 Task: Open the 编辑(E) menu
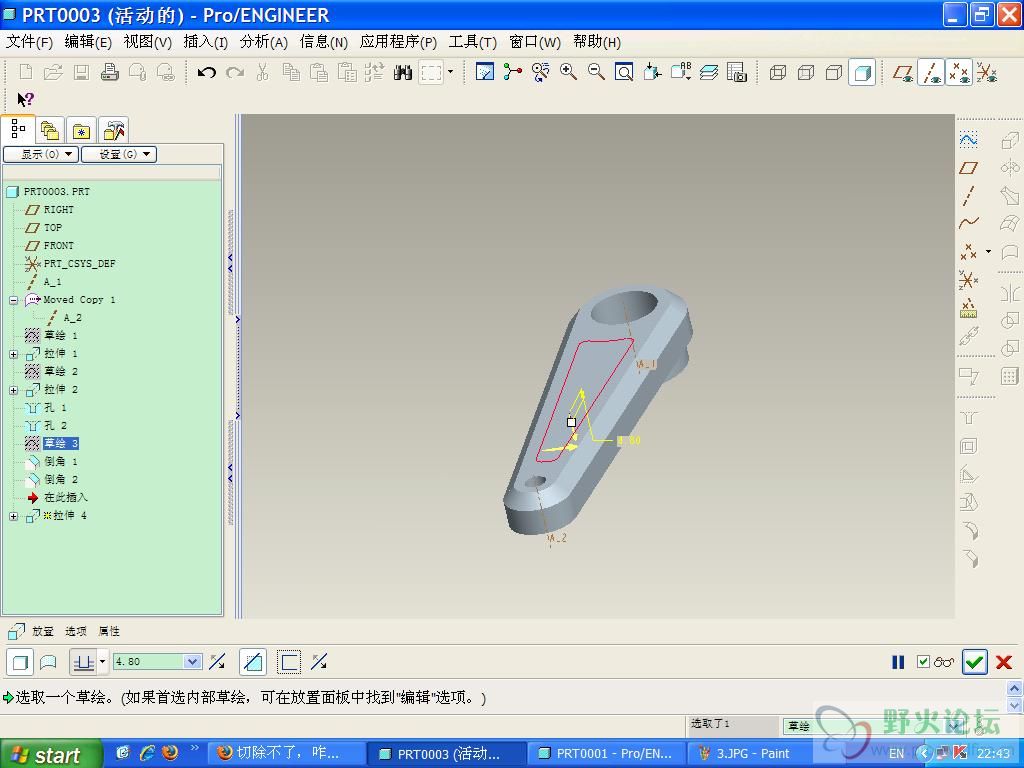coord(88,42)
